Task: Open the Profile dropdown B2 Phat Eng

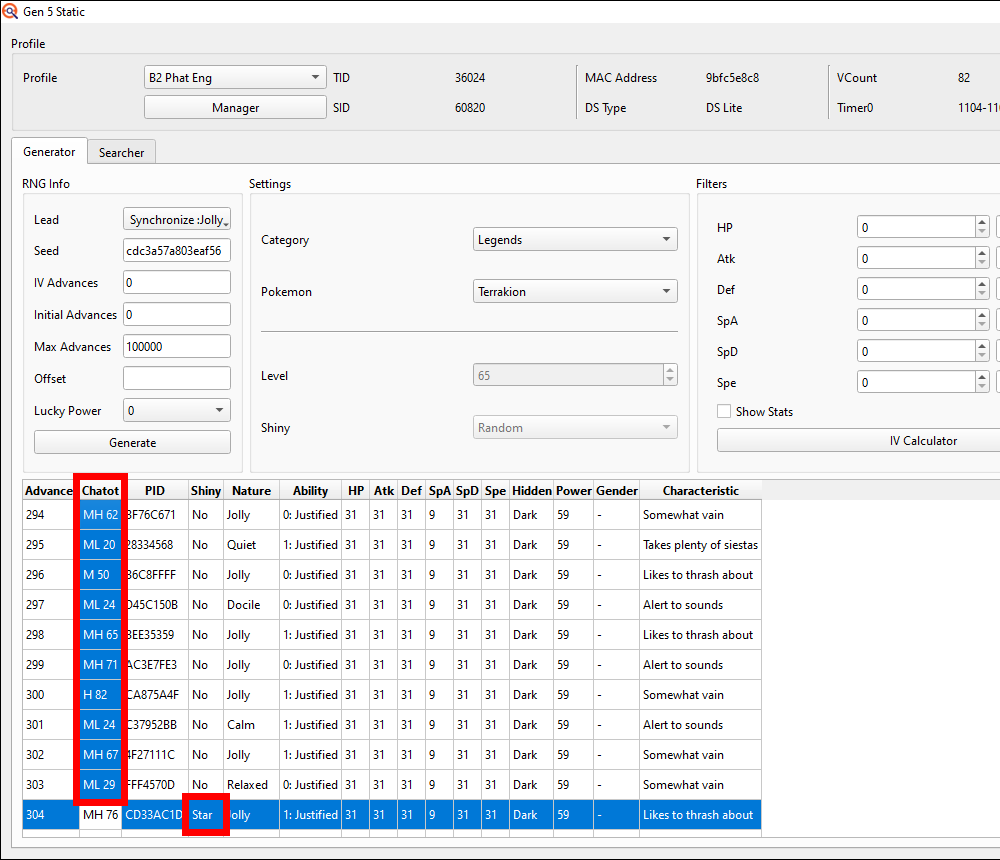Action: [235, 78]
